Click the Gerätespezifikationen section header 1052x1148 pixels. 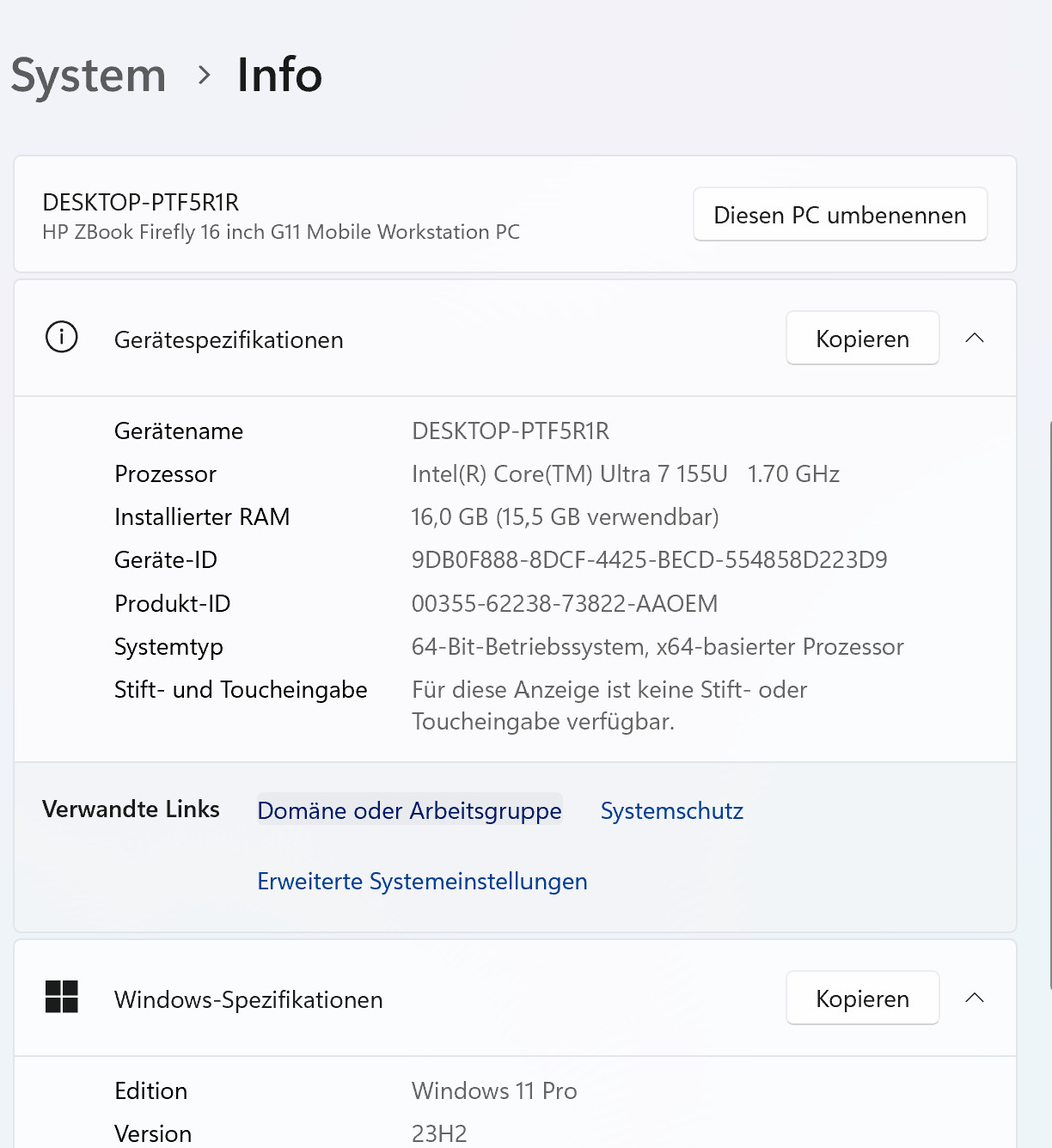[515, 339]
